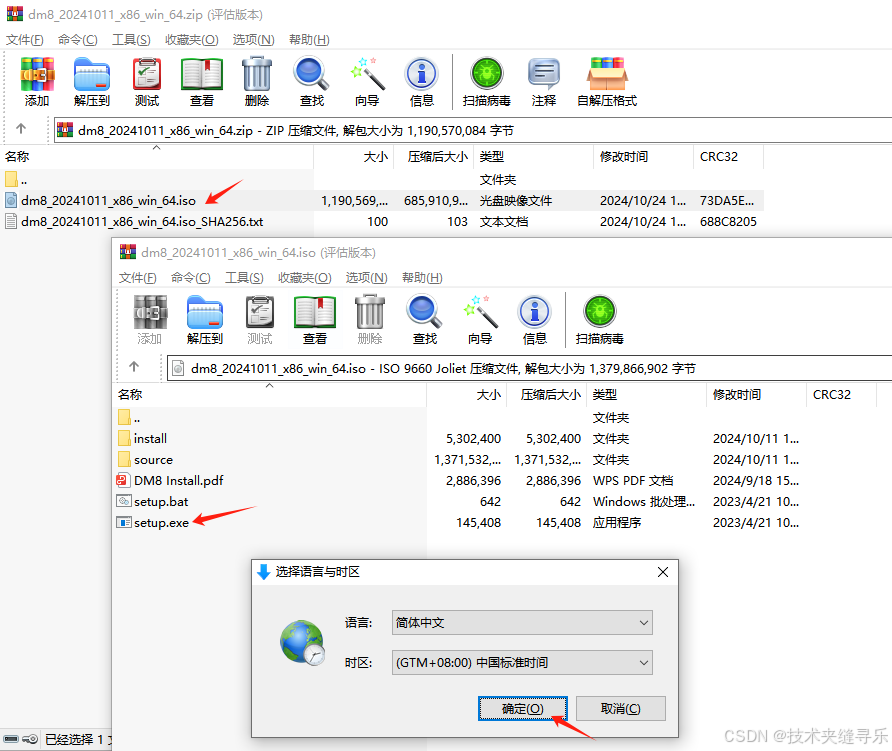Close the 选择语言与时区 dialog
Image resolution: width=892 pixels, height=751 pixels.
(663, 572)
